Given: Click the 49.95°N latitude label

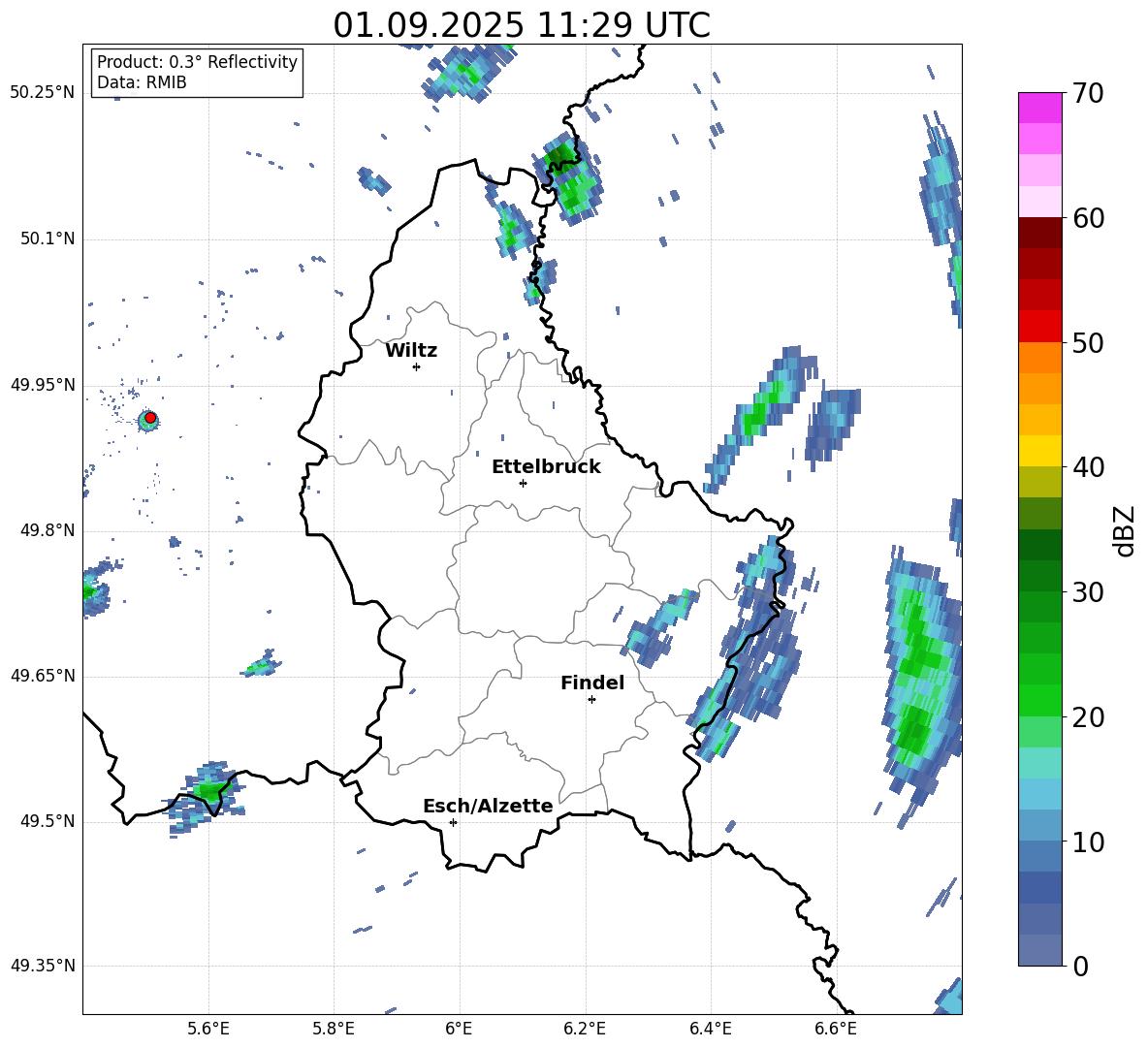Looking at the screenshot, I should pos(43,385).
